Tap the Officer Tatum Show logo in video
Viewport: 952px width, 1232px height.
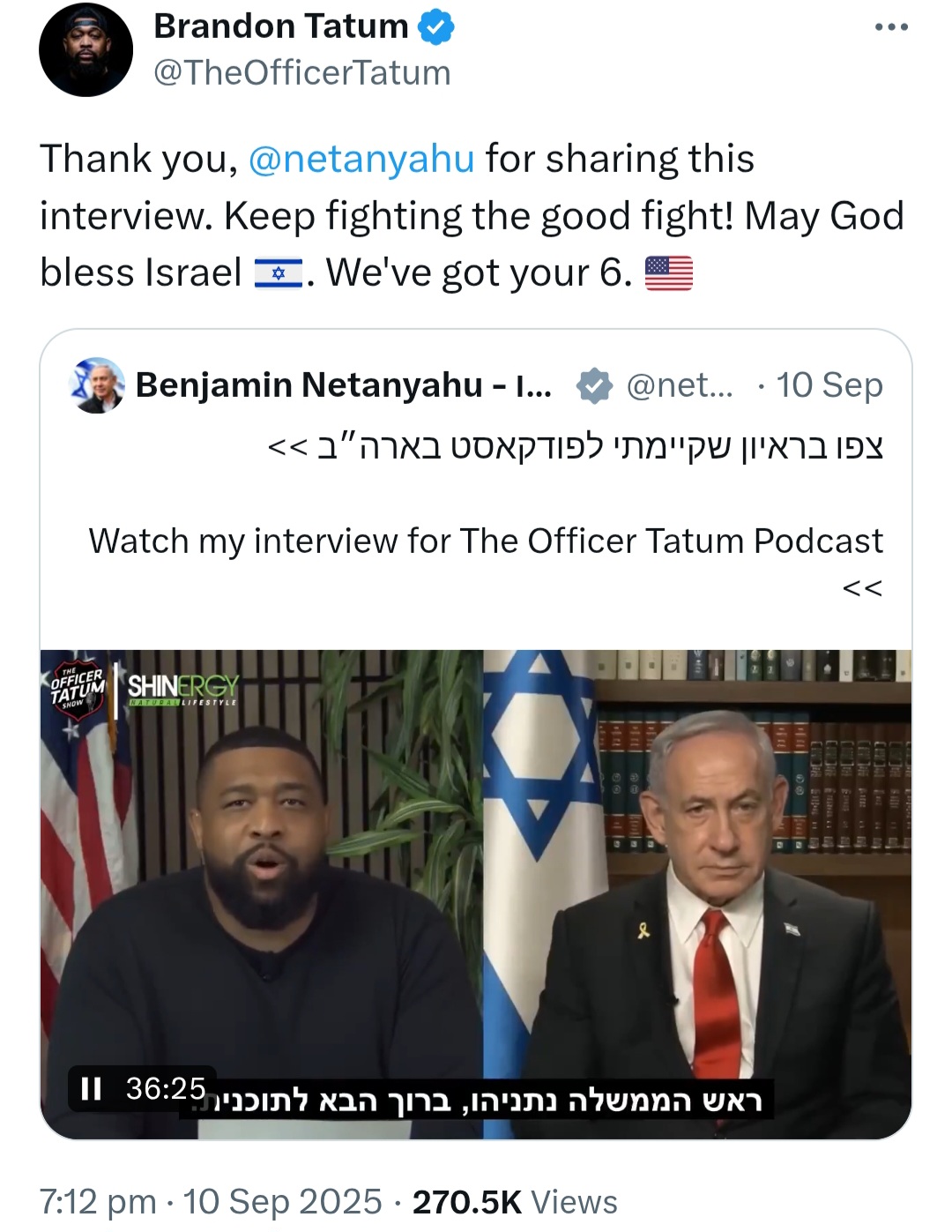click(x=77, y=690)
